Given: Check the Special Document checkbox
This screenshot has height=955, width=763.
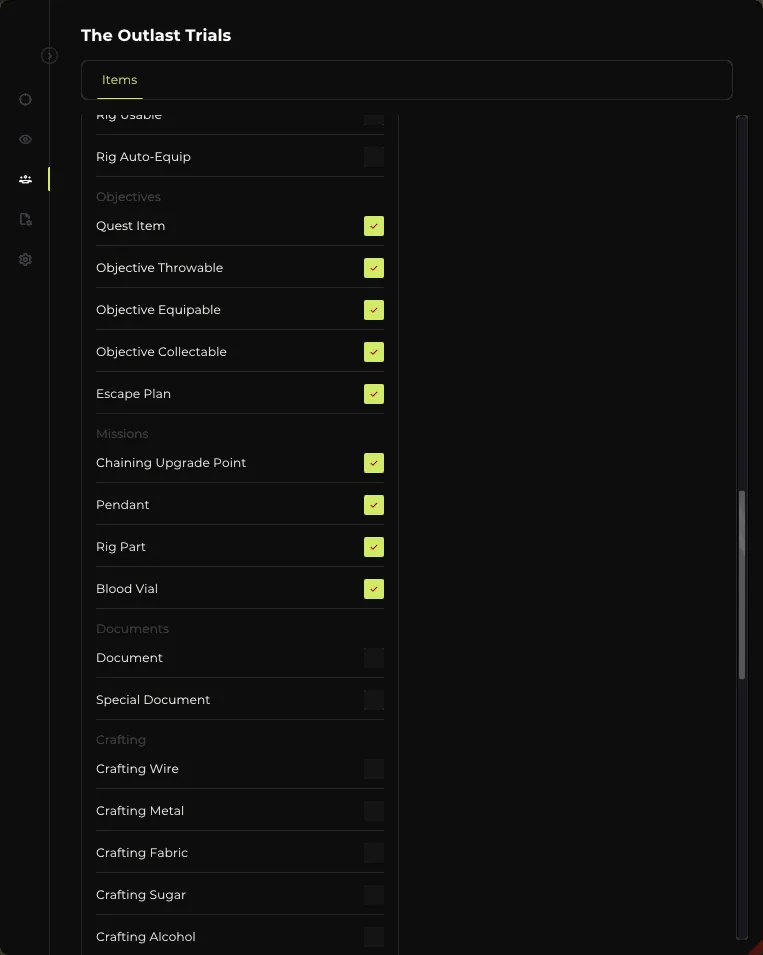Looking at the screenshot, I should pyautogui.click(x=374, y=700).
